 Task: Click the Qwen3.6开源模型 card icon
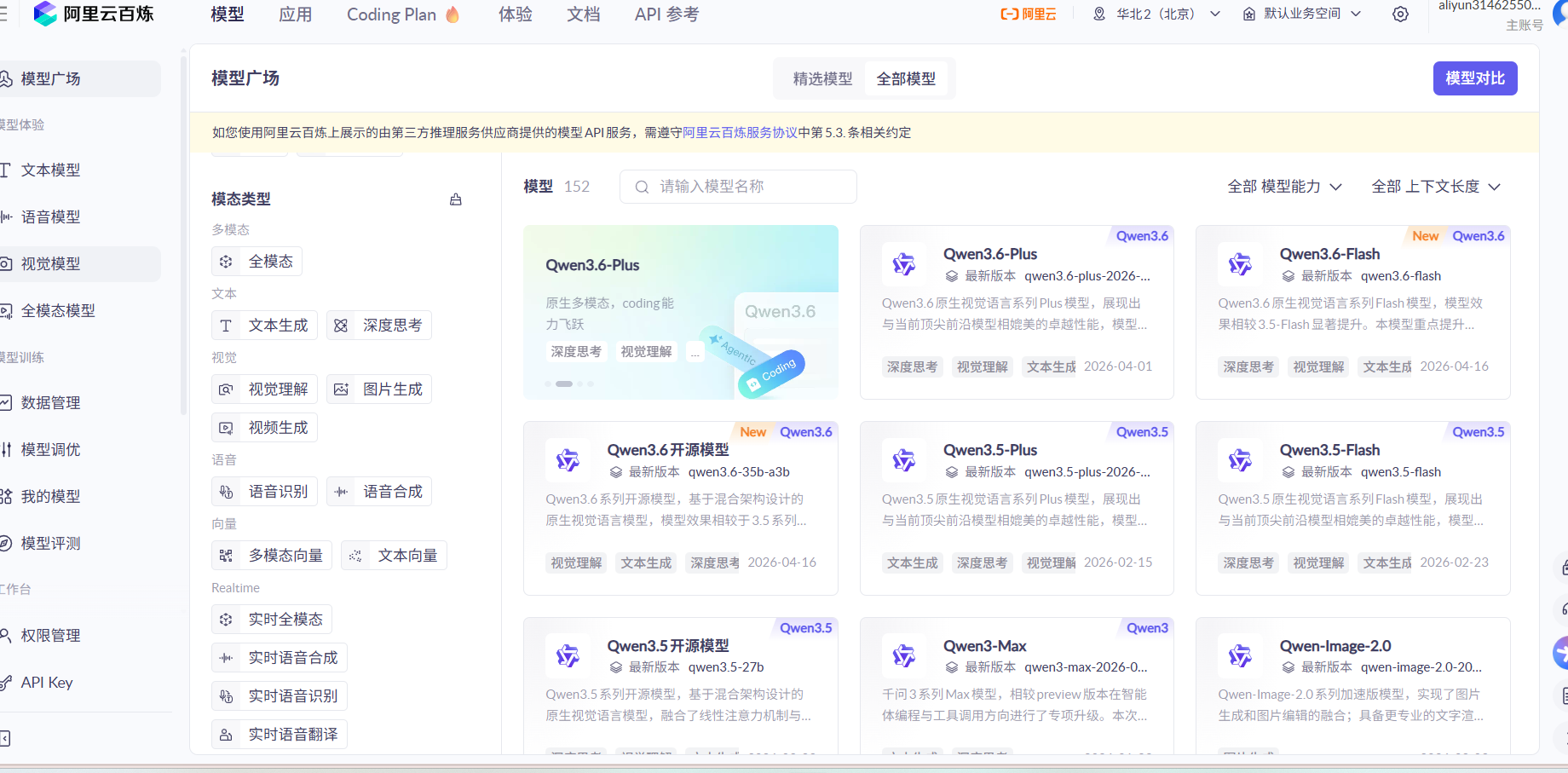coord(568,460)
